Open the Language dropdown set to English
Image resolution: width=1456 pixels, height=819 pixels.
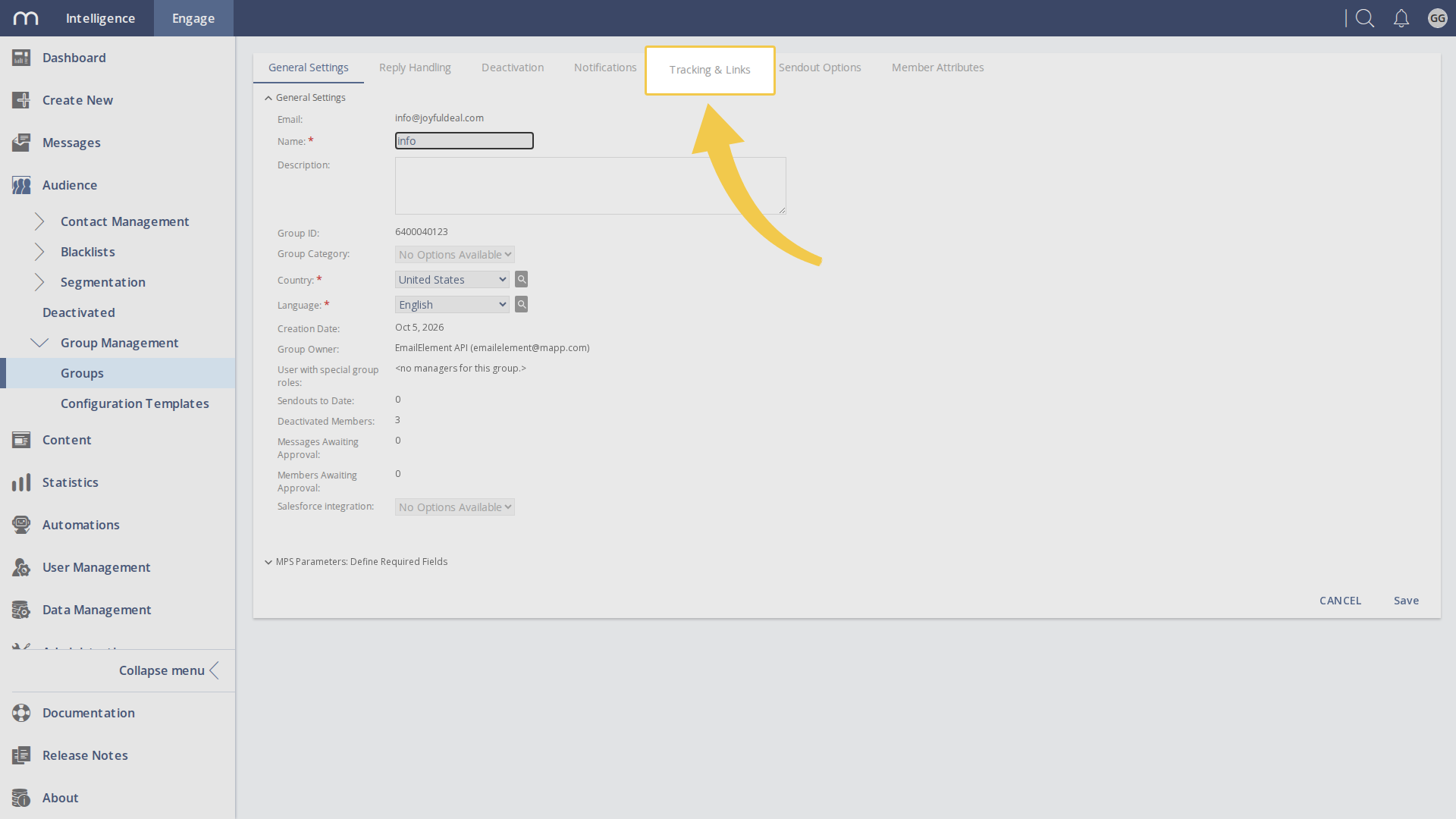(x=452, y=305)
